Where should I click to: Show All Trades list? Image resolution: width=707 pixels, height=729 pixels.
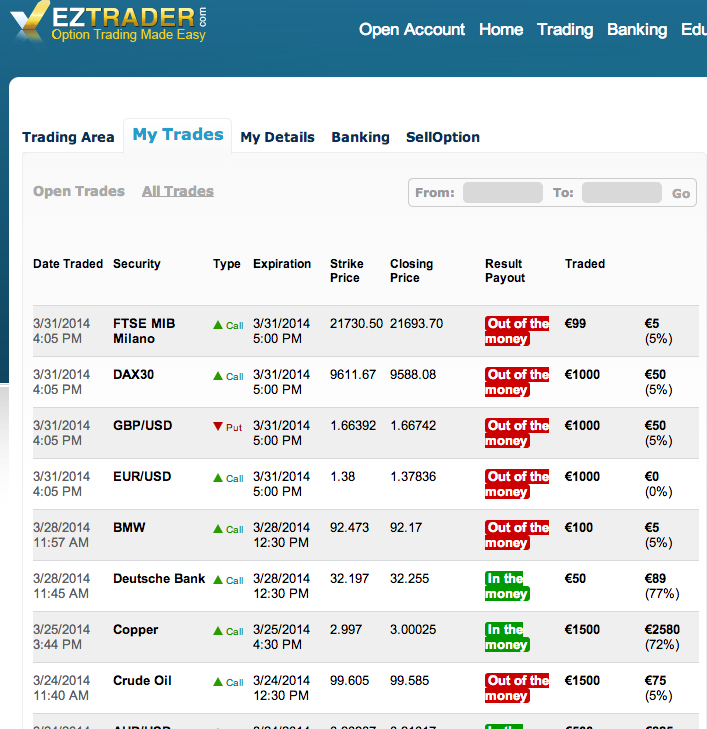(178, 191)
